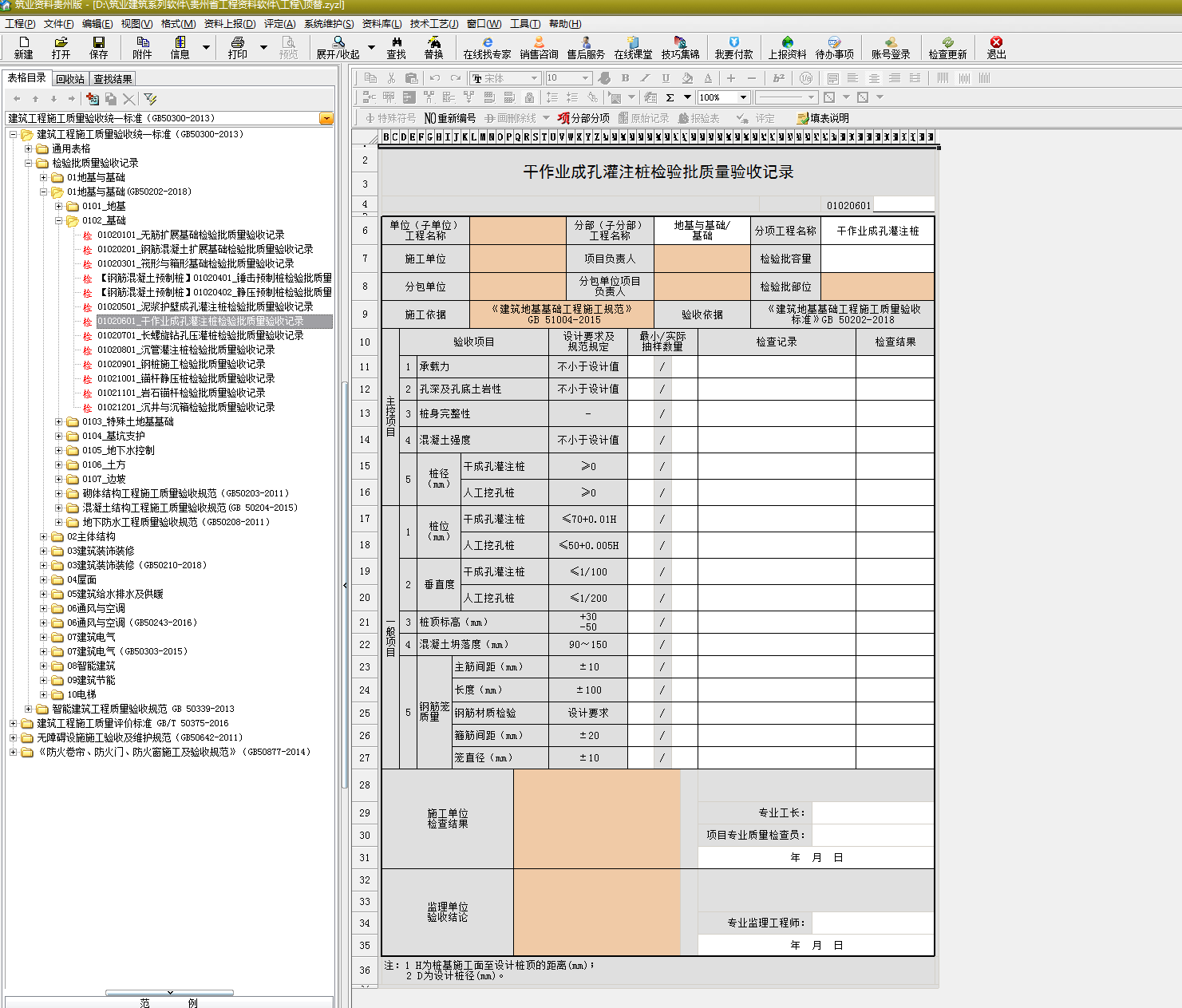Click the 特殊符号 button
The image size is (1182, 1008).
tap(390, 118)
